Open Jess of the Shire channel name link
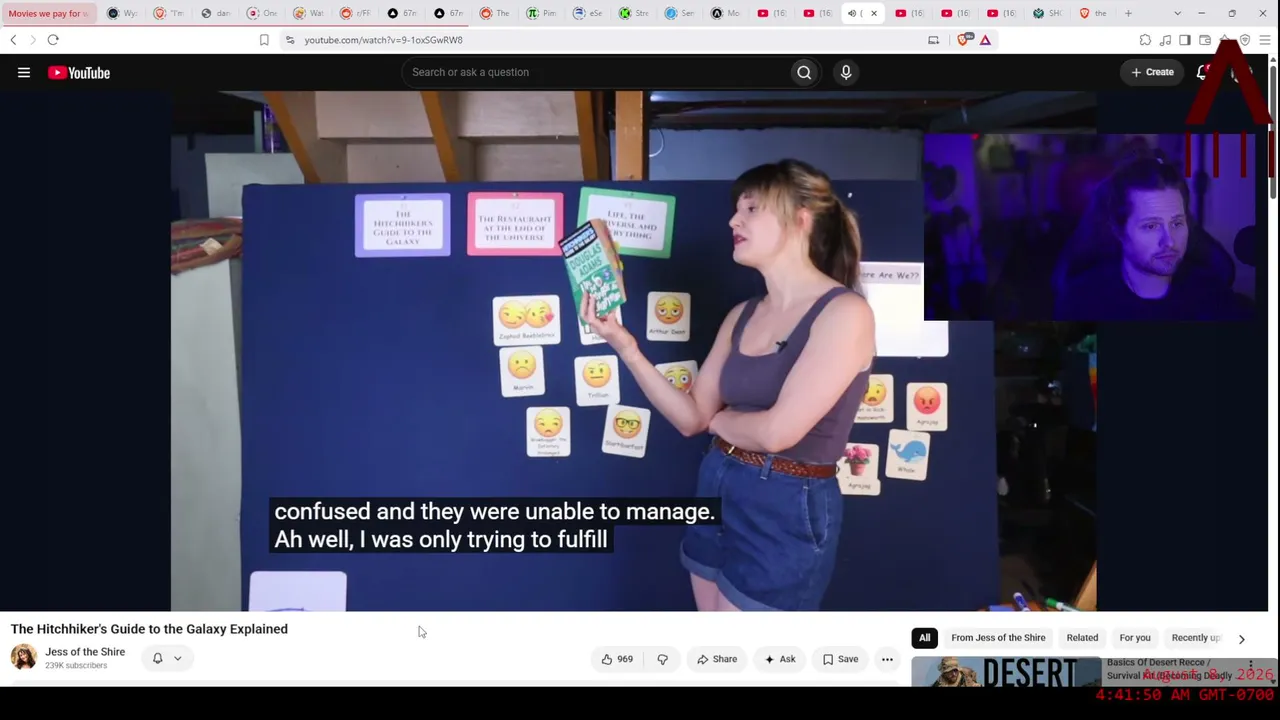Screen dimensions: 1280x720 point(85,652)
